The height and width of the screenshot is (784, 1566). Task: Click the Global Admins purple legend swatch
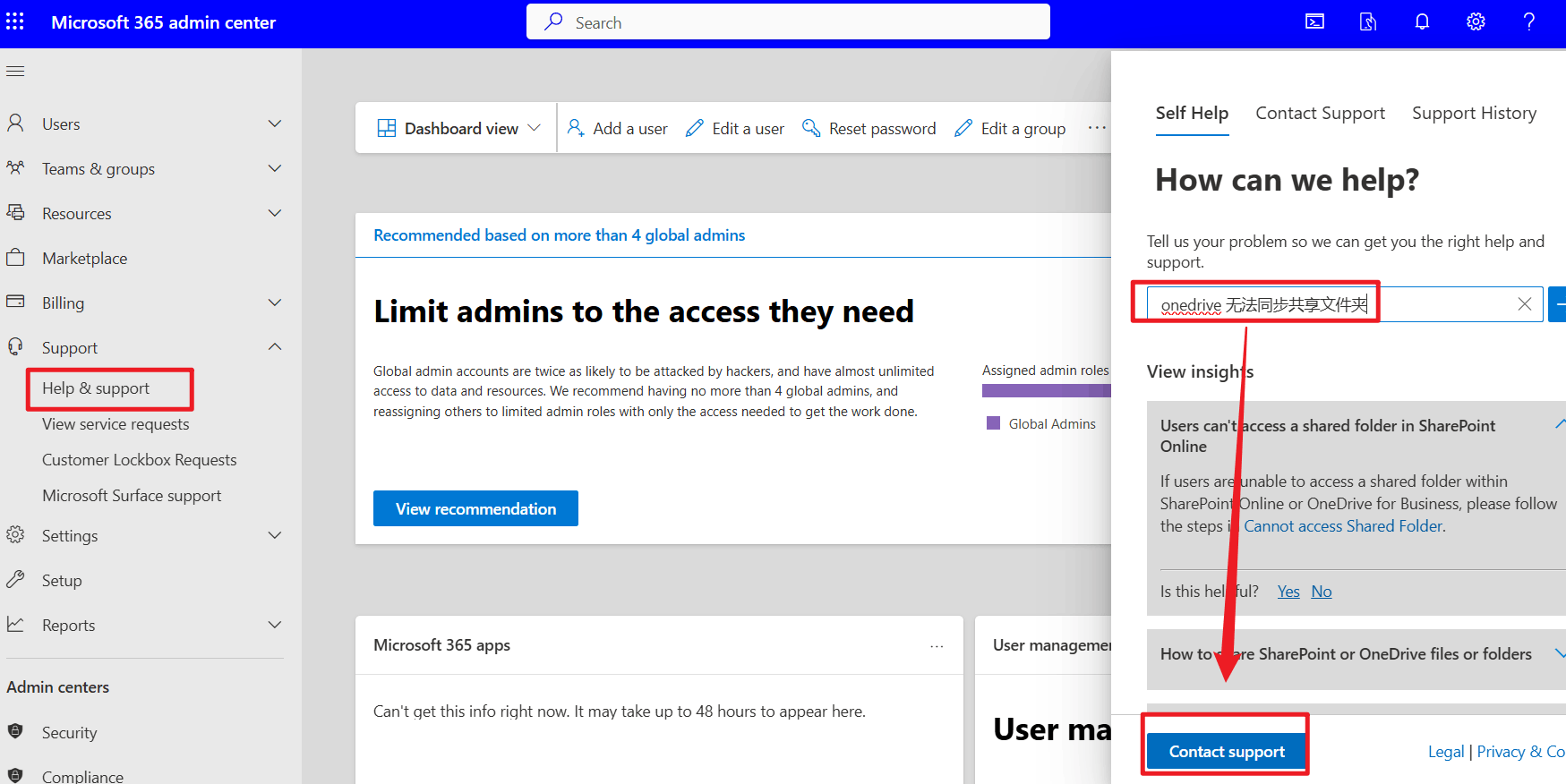[x=993, y=423]
